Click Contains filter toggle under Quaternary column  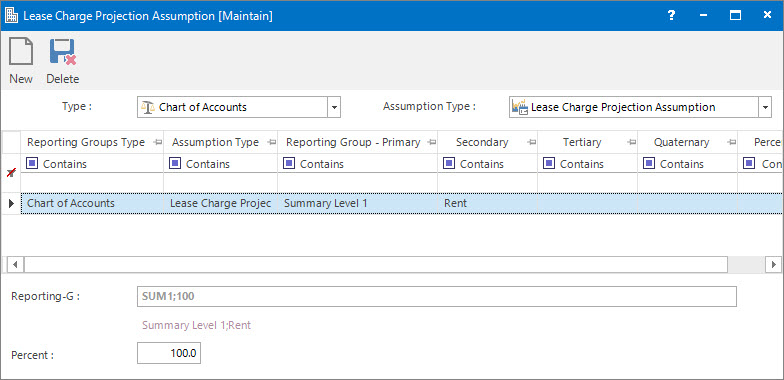(648, 164)
